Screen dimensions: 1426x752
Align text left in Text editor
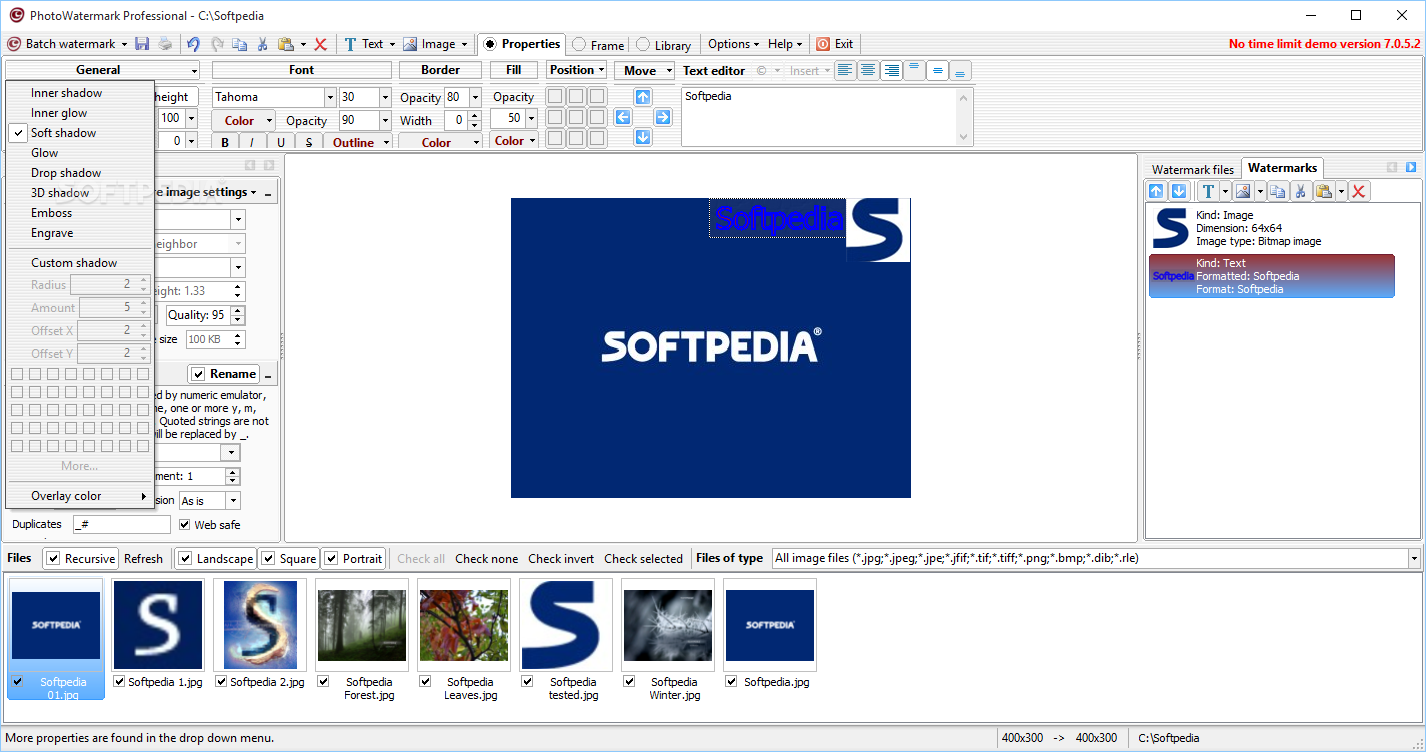click(846, 70)
